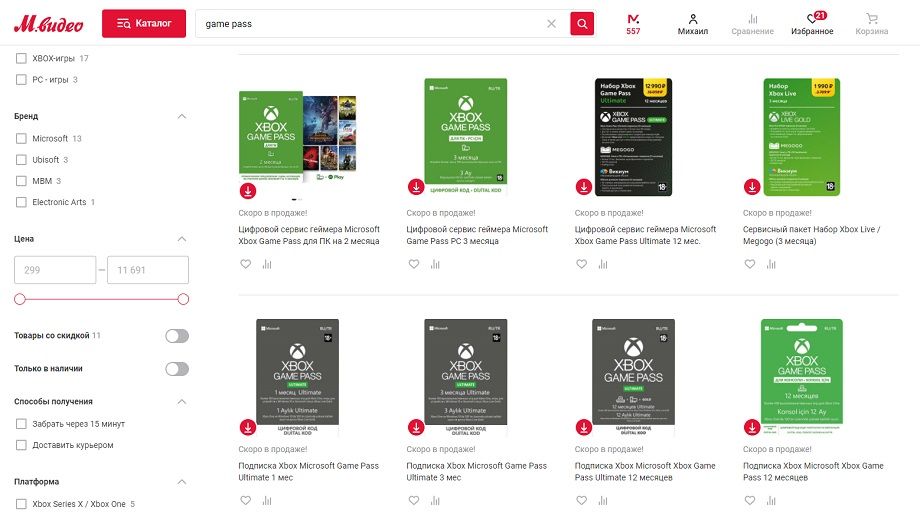Open green Набор Xbox Live Gold thumbnail

point(801,137)
